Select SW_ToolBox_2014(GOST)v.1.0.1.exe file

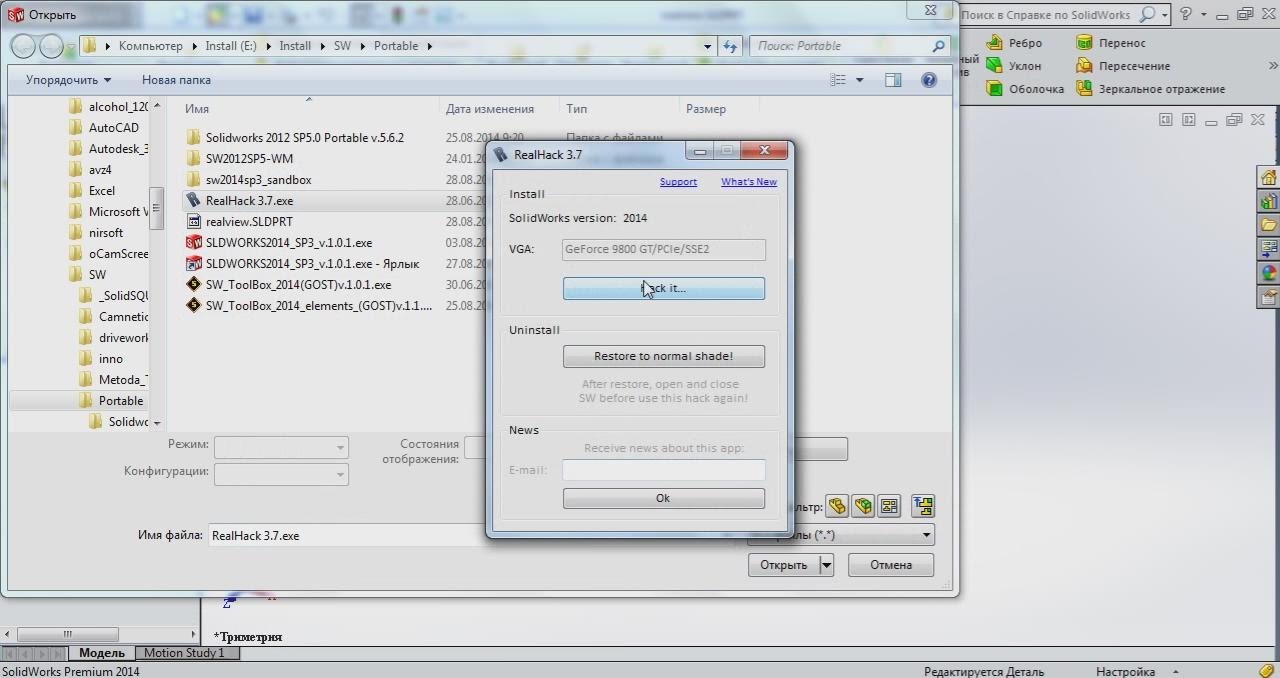pyautogui.click(x=289, y=285)
